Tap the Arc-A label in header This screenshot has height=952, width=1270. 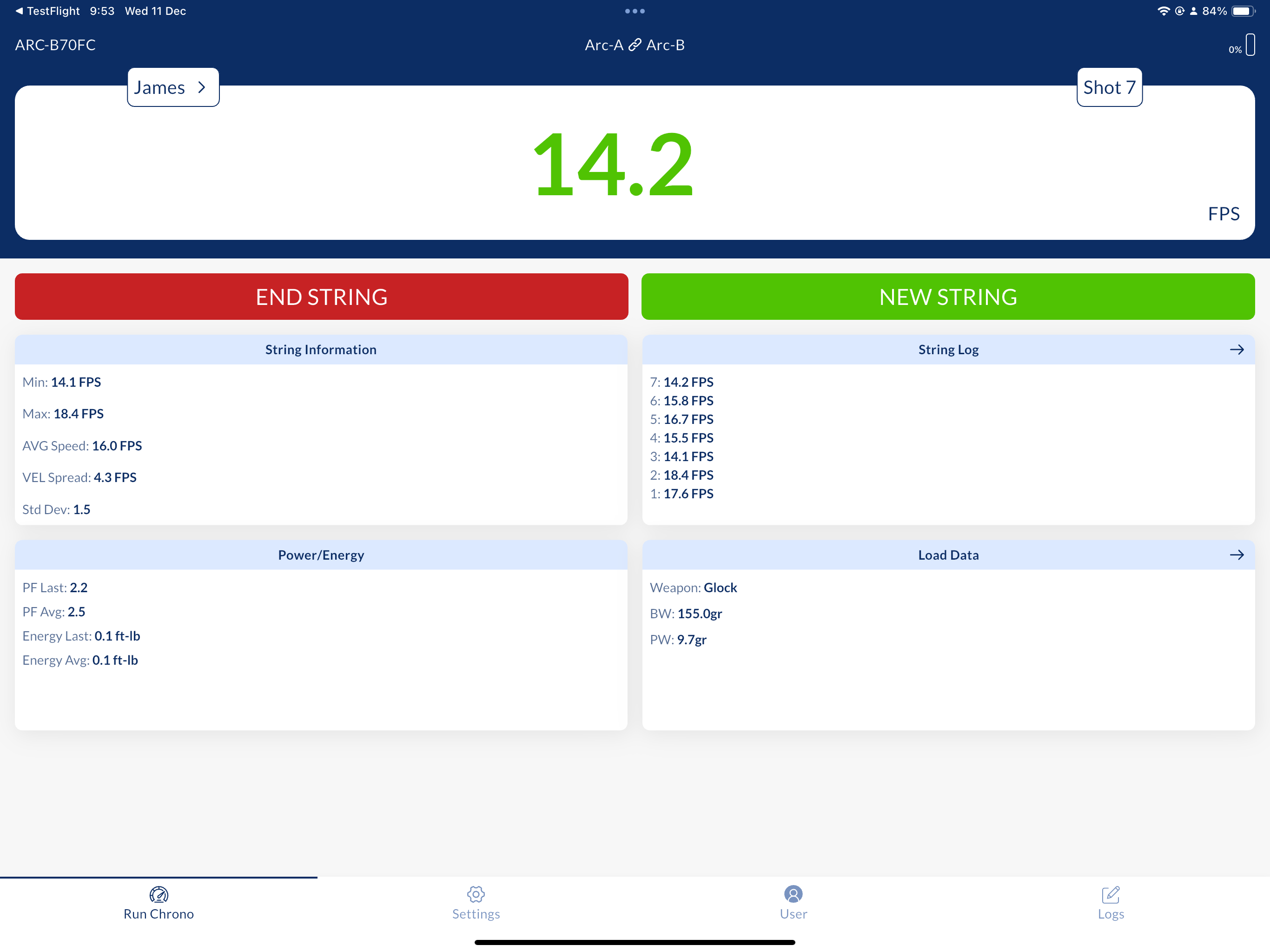coord(604,45)
